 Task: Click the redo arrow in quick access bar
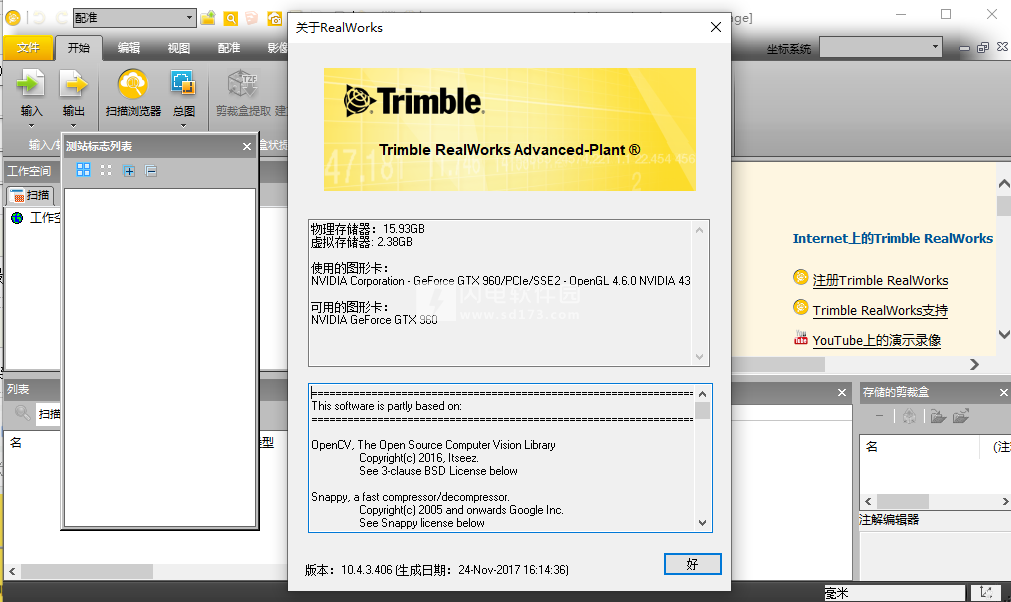point(61,18)
